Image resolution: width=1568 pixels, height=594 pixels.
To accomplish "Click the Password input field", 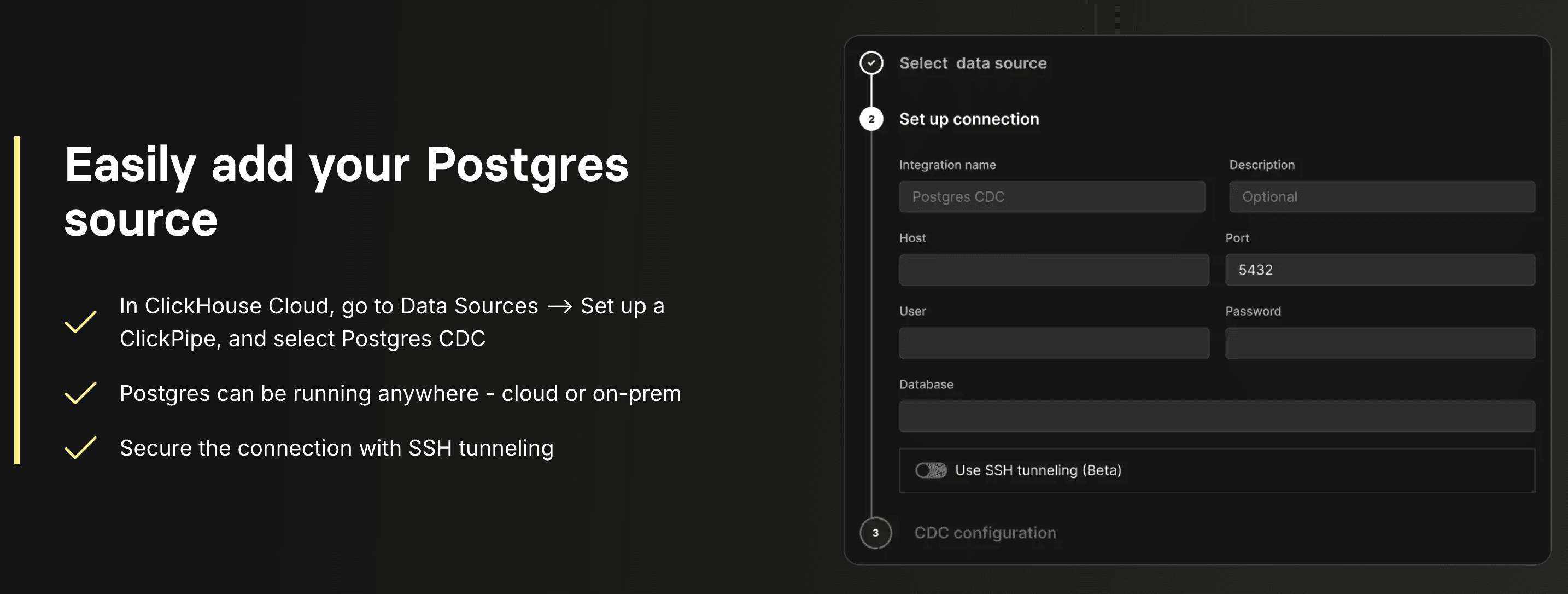I will (1380, 343).
